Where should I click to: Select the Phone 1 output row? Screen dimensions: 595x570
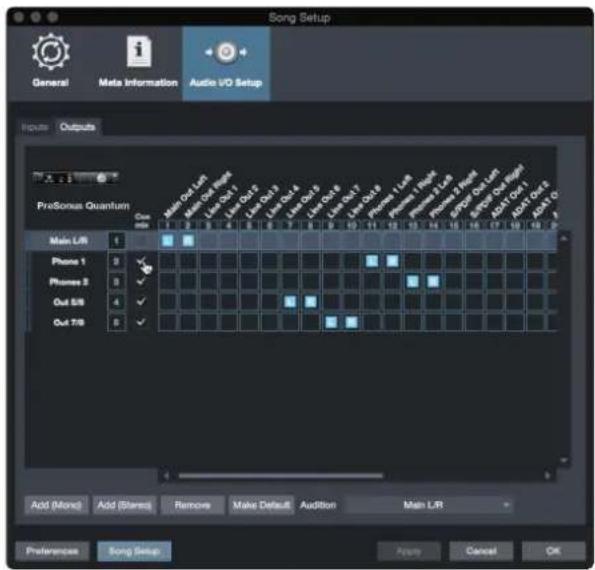pyautogui.click(x=69, y=261)
